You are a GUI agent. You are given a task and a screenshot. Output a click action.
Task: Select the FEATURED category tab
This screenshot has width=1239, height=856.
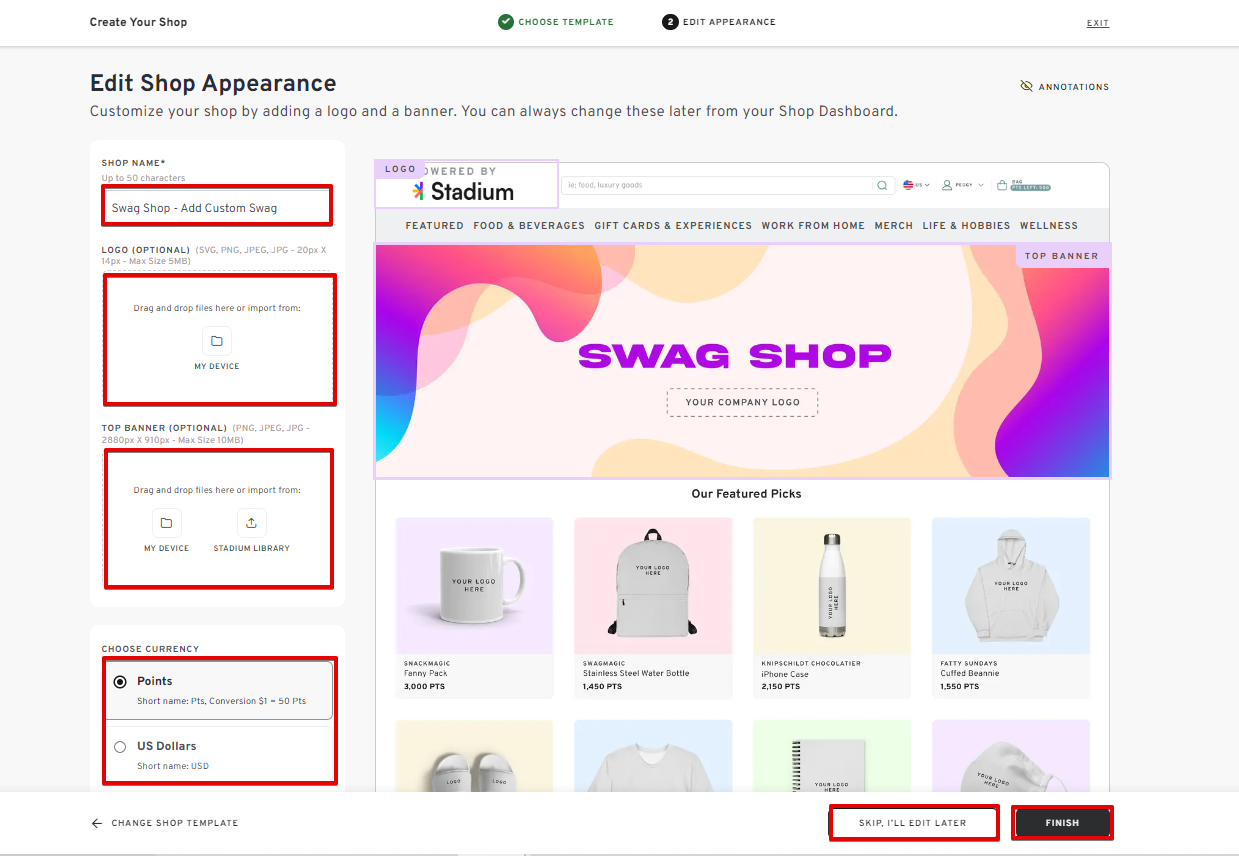[434, 225]
